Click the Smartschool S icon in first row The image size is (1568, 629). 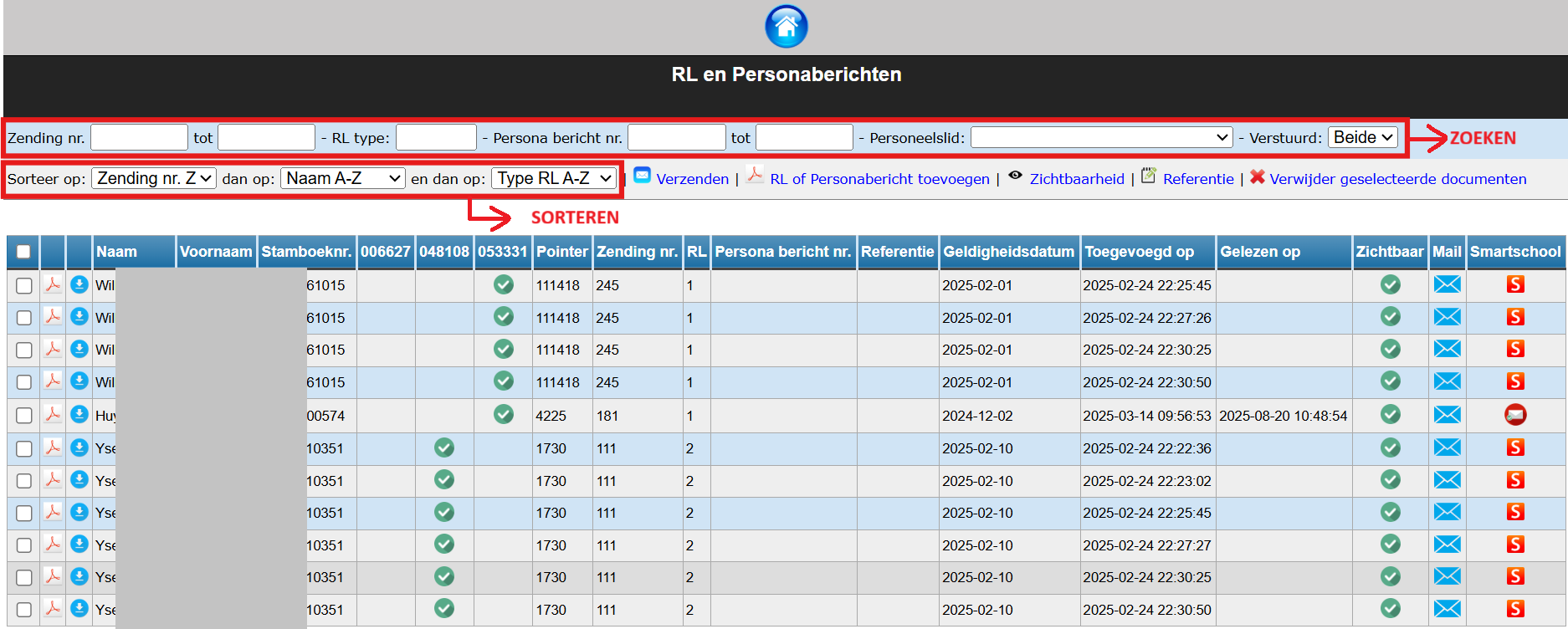[x=1514, y=285]
